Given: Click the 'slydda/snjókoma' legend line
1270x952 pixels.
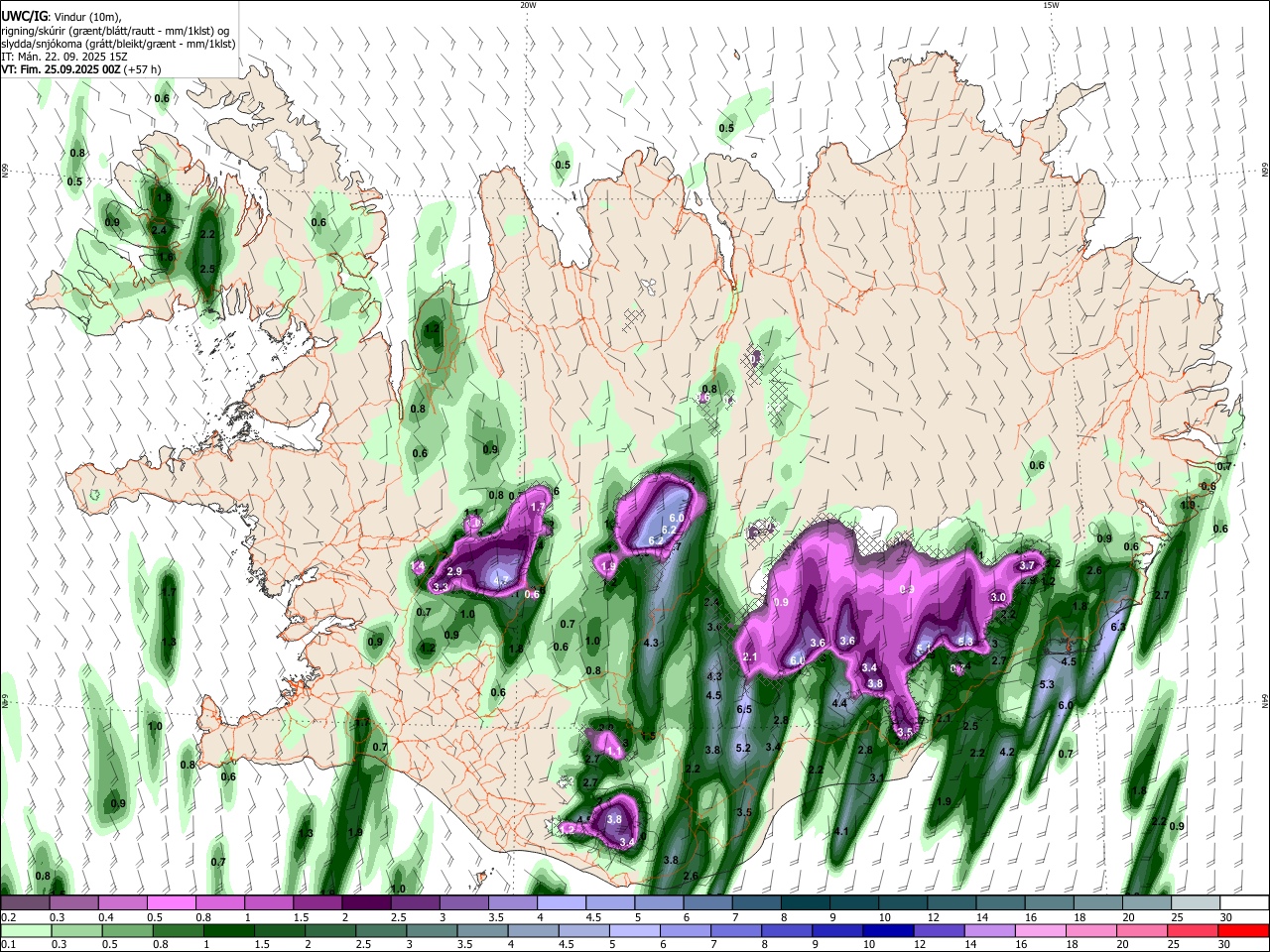Looking at the screenshot, I should click(118, 44).
